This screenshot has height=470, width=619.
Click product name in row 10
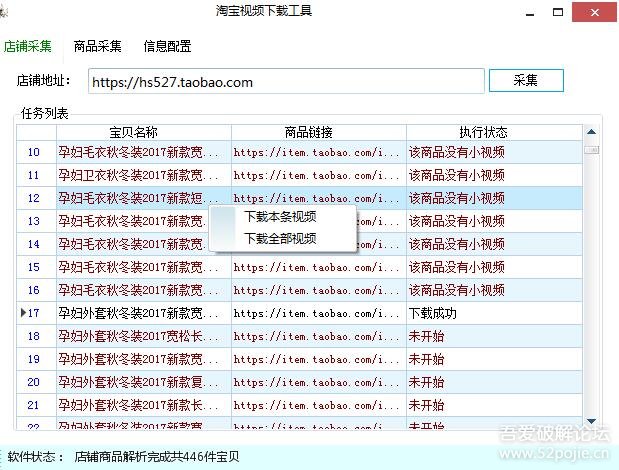(x=144, y=152)
